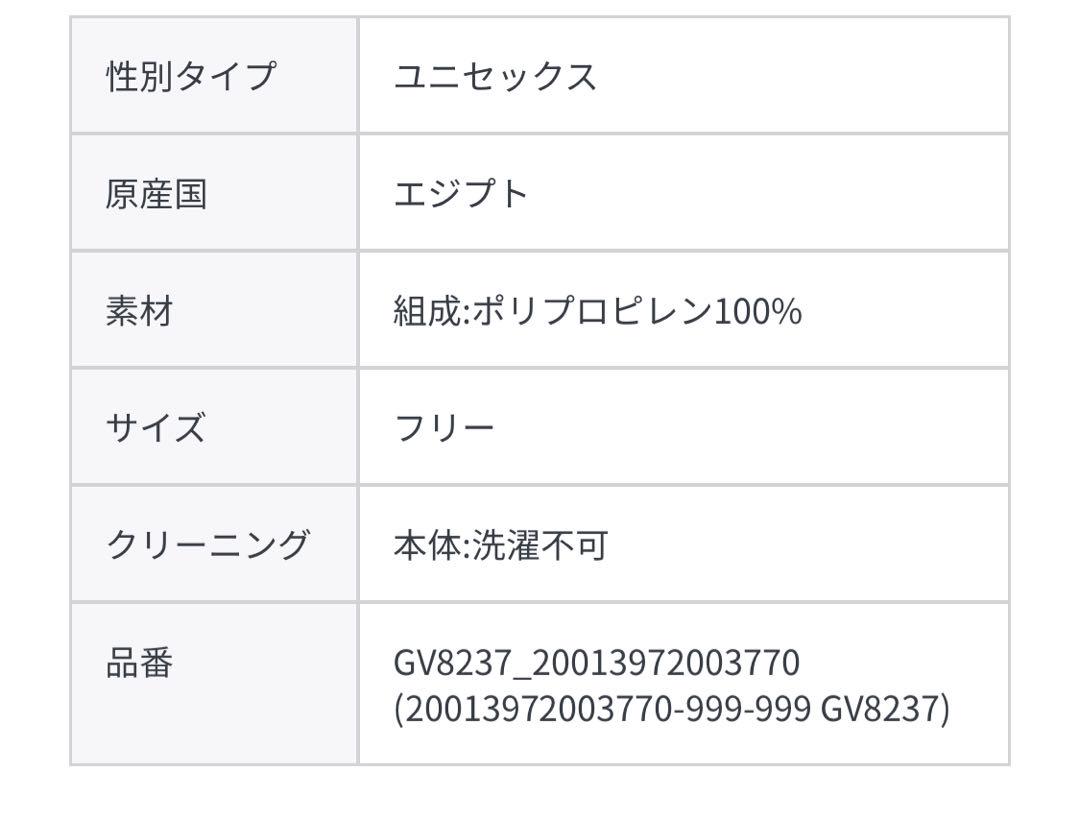The image size is (1080, 822).
Task: Click the 100% text in material row
Action: (x=758, y=311)
